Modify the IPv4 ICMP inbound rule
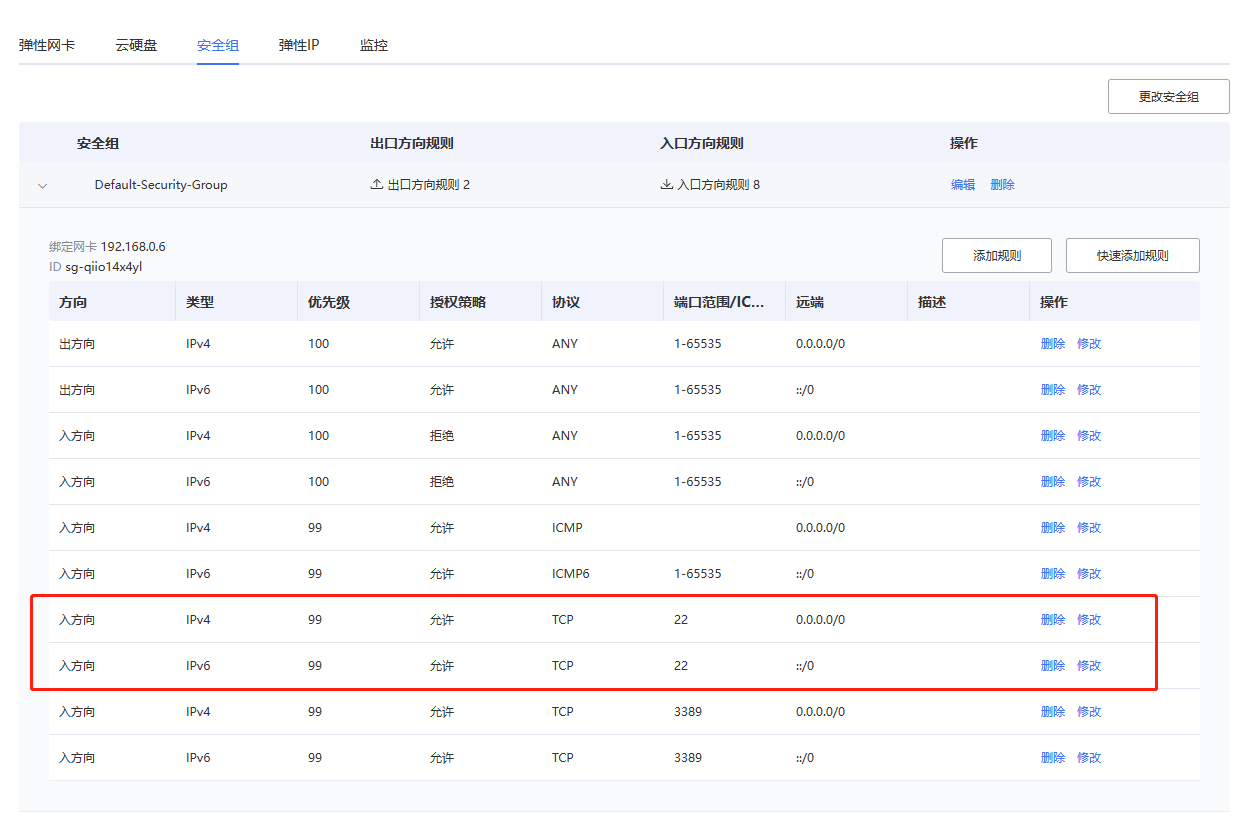This screenshot has height=830, width=1252. 1089,528
